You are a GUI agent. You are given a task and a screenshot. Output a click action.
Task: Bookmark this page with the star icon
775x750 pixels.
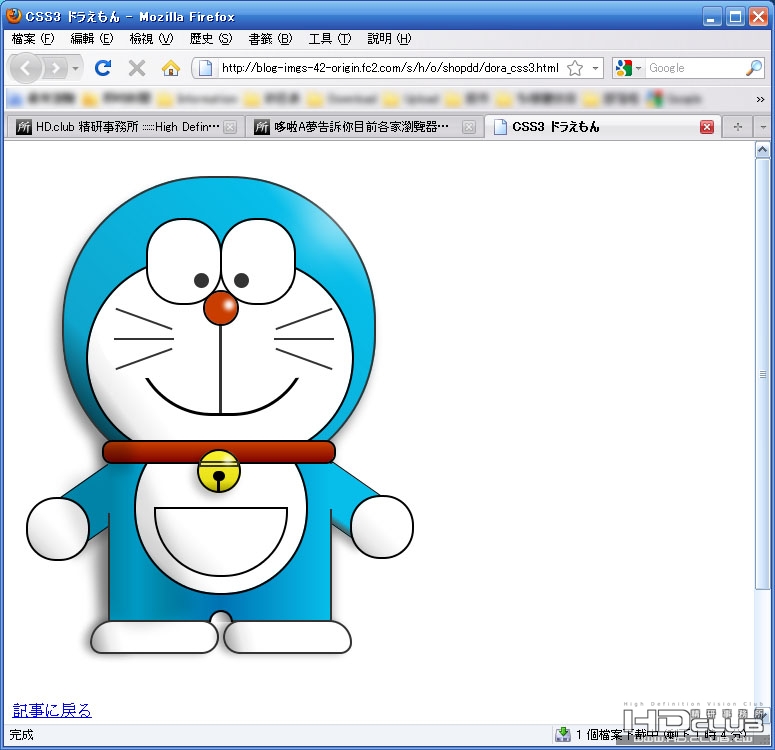click(575, 68)
